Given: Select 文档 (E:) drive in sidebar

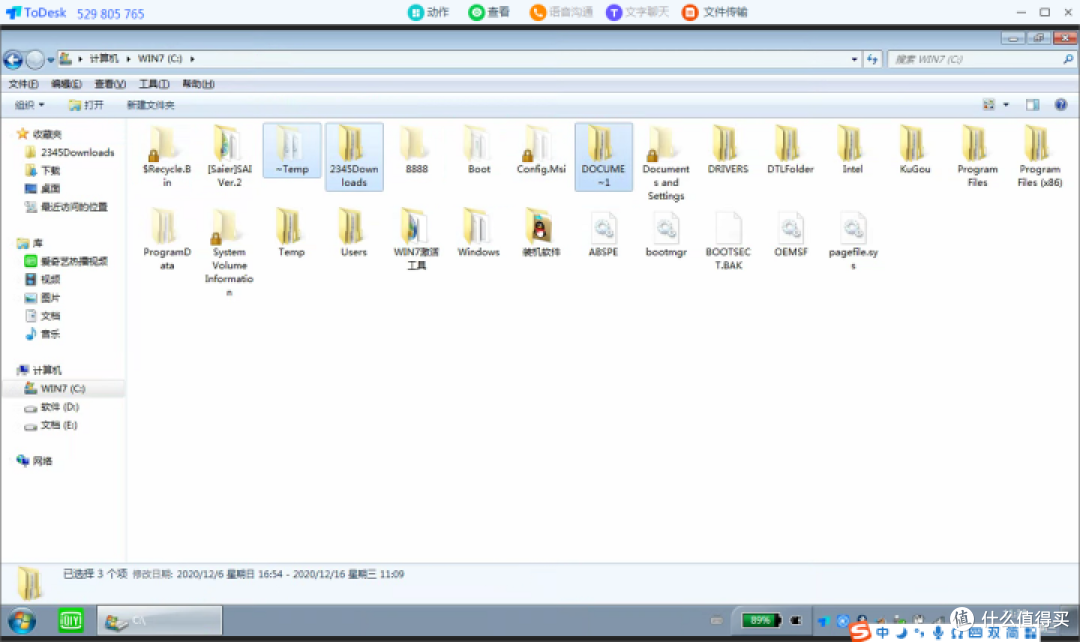Looking at the screenshot, I should pos(51,425).
